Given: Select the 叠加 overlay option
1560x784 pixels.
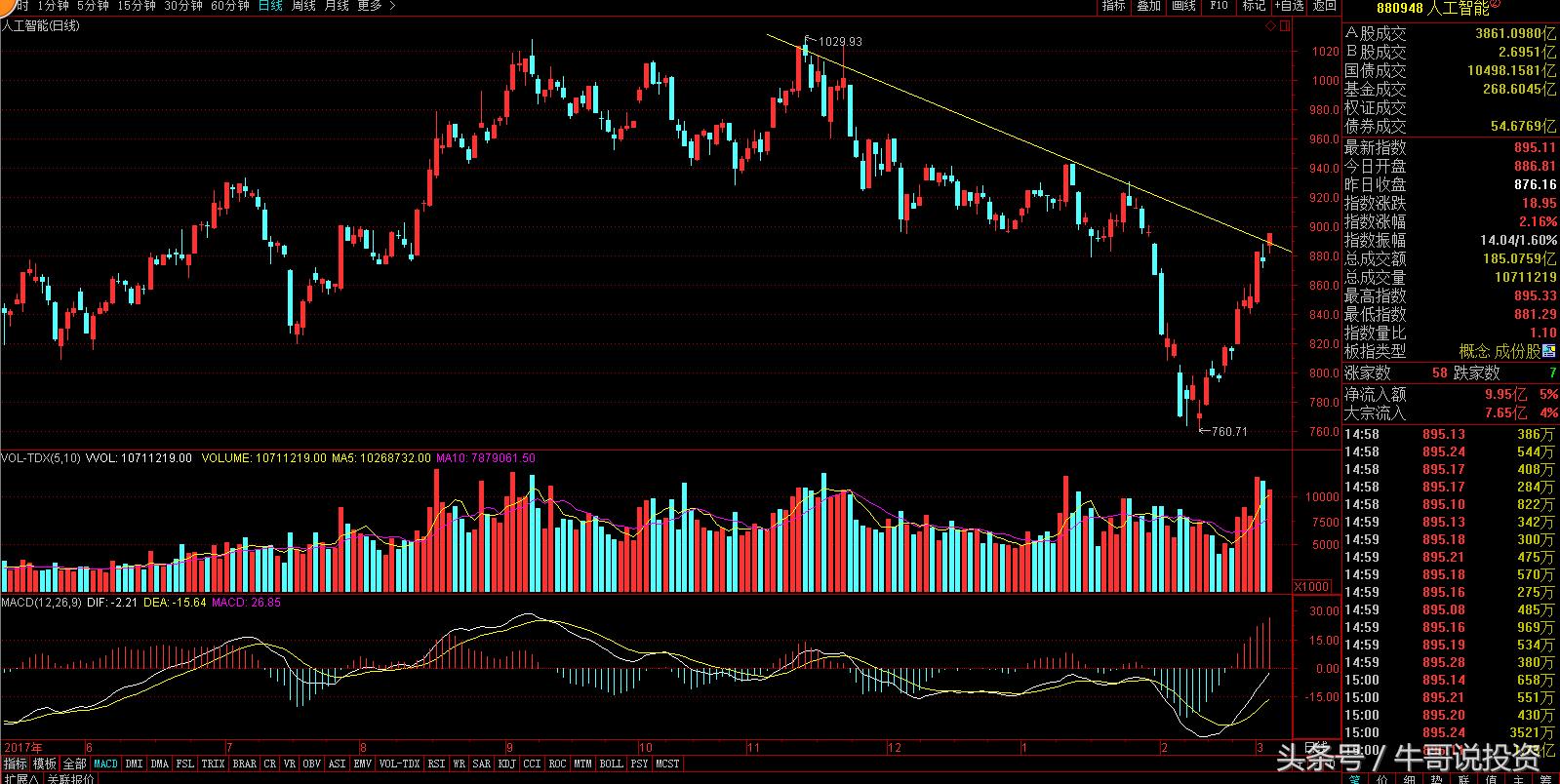Looking at the screenshot, I should coord(1148,6).
